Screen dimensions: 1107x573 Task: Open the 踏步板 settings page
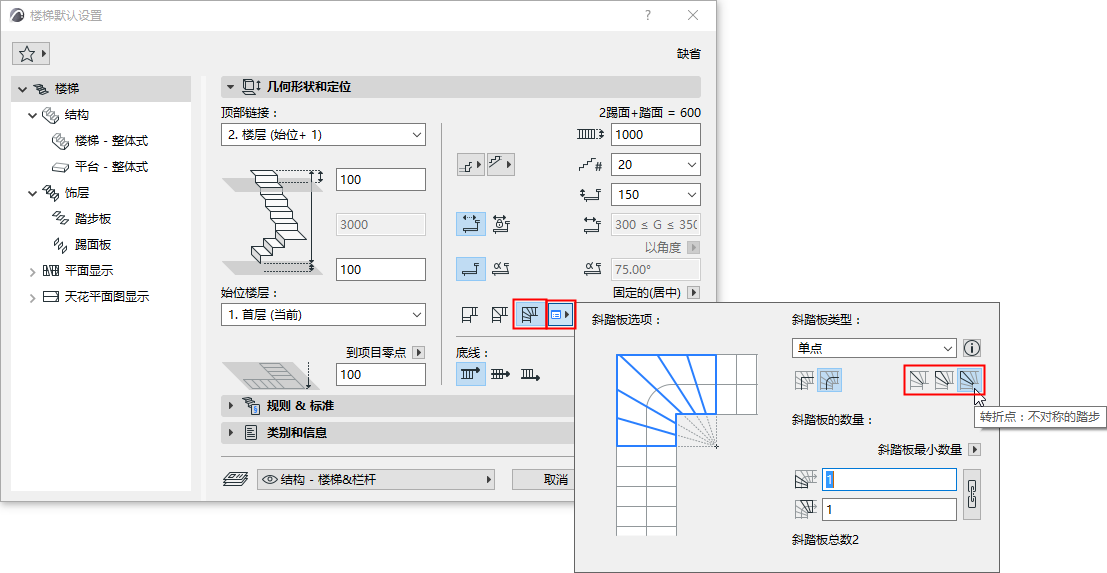[93, 219]
